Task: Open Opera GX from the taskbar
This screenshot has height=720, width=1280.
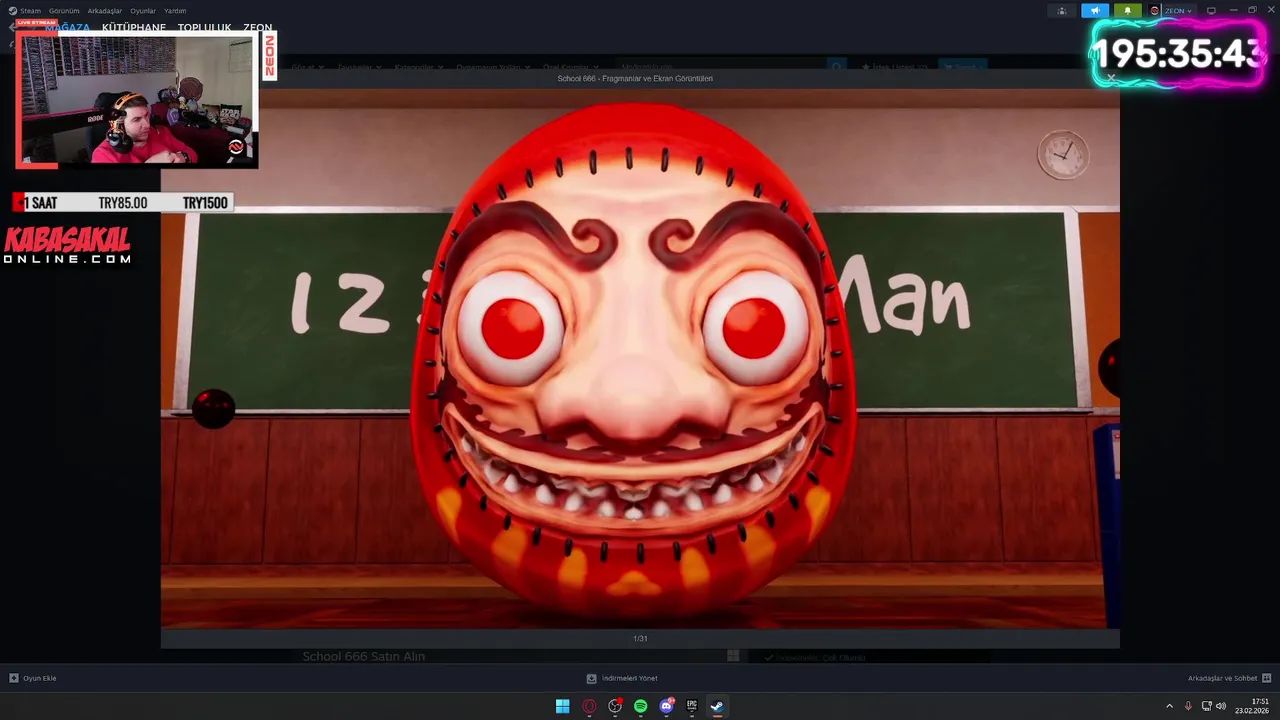Action: pos(589,706)
